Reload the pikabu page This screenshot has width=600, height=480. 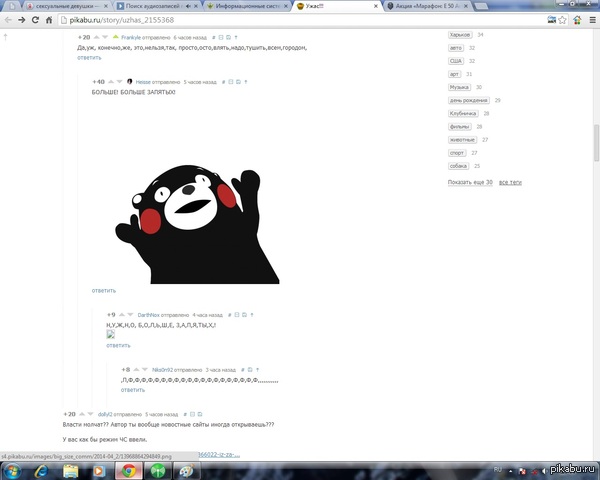(35, 20)
